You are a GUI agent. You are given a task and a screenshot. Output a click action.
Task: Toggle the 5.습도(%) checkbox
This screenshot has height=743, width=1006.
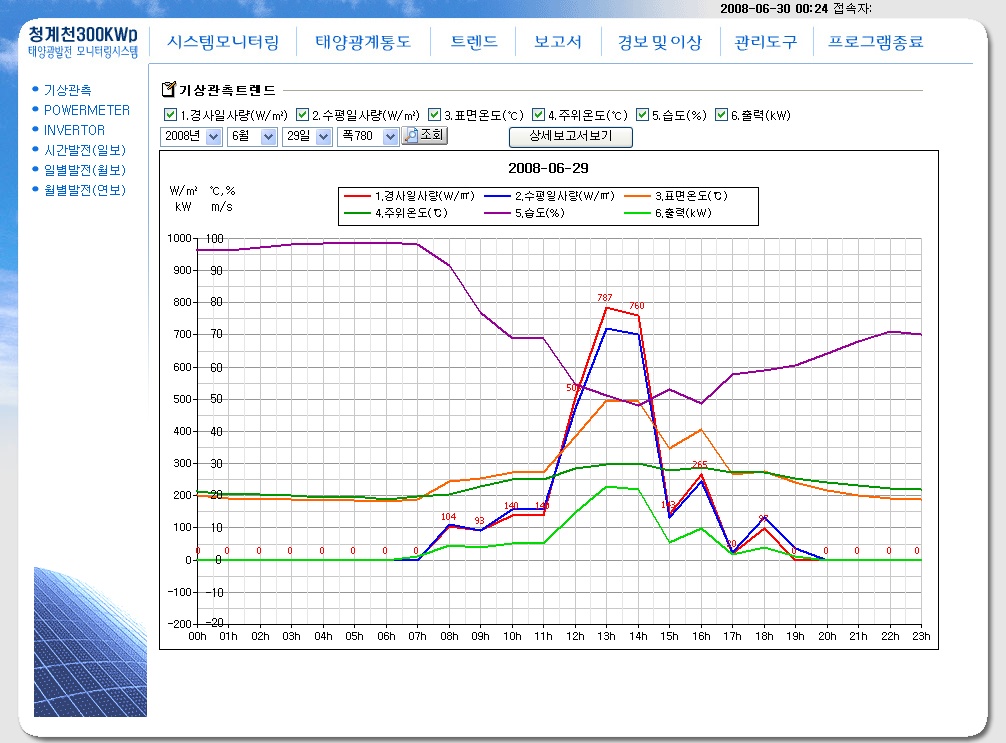[643, 115]
